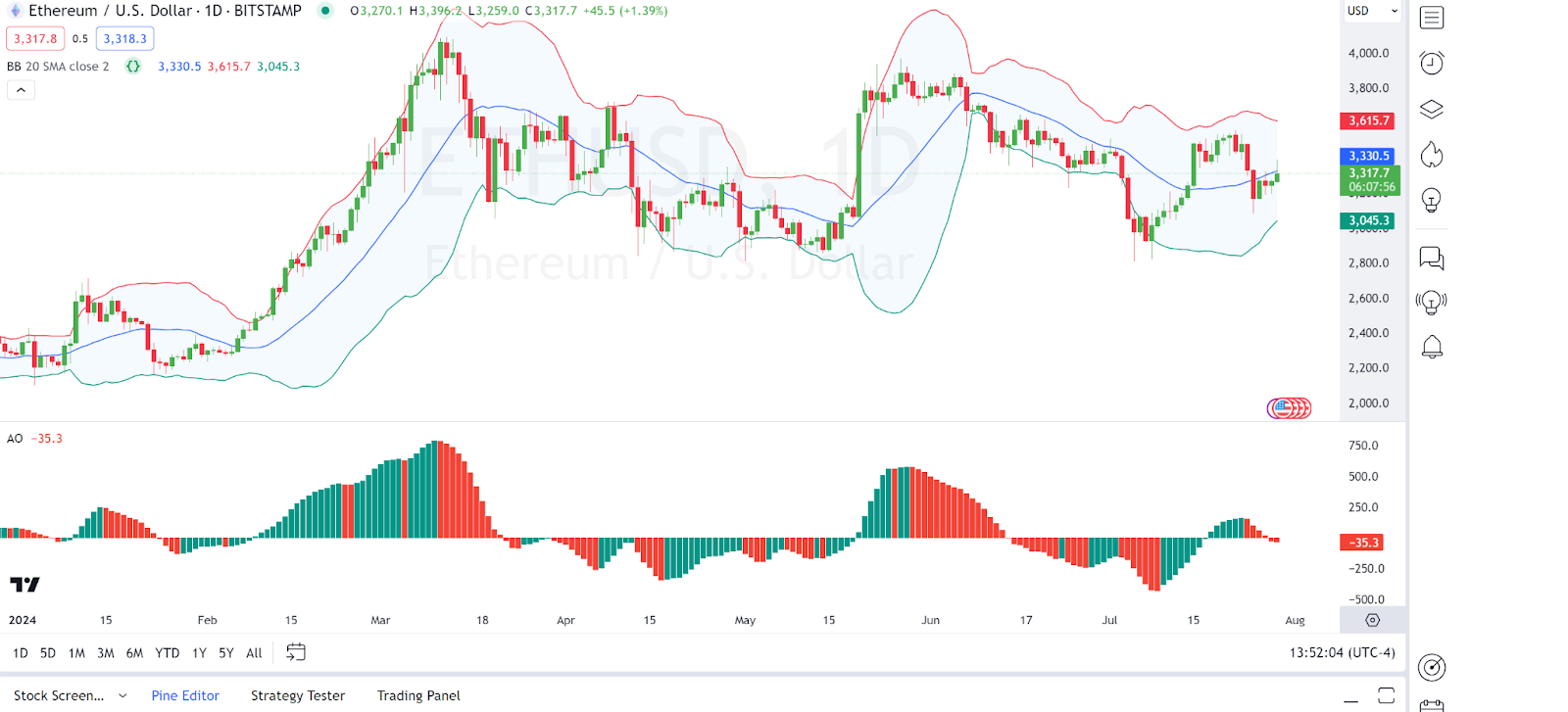Click the BB upper value 3,615.7 in legend

pos(228,67)
